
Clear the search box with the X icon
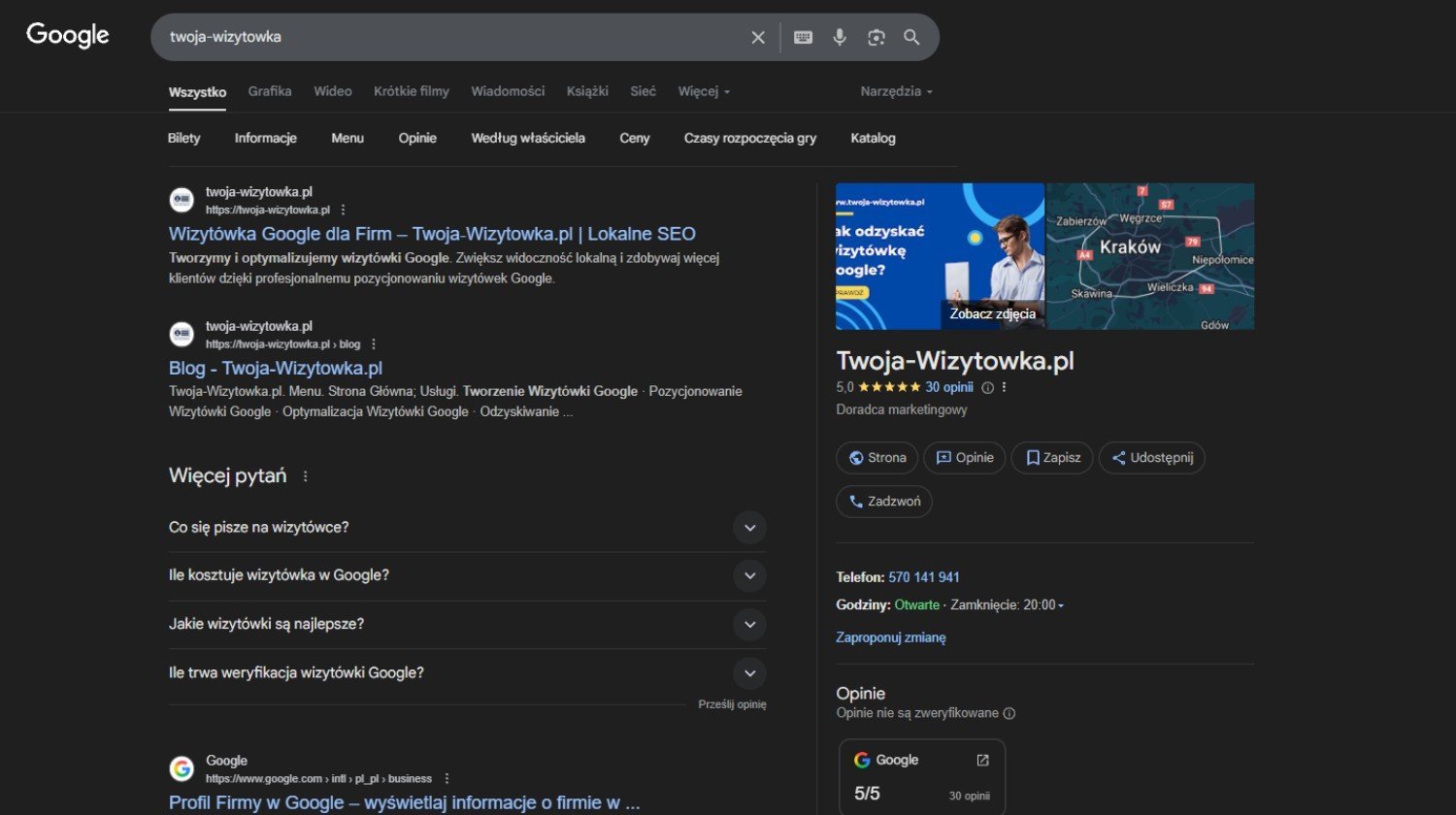tap(758, 37)
